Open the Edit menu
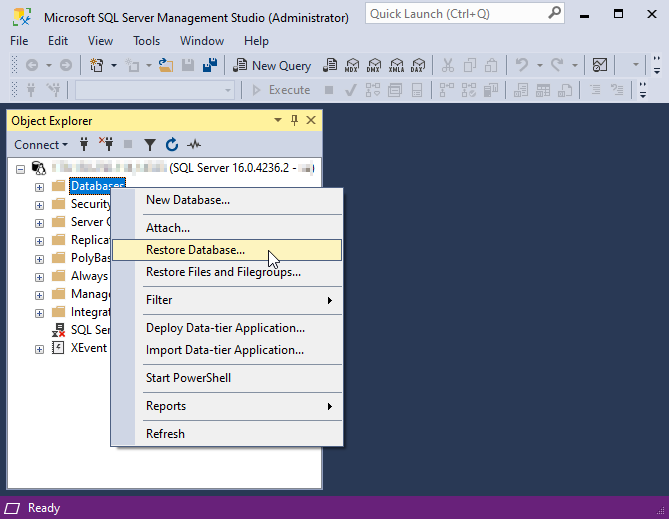 (58, 41)
